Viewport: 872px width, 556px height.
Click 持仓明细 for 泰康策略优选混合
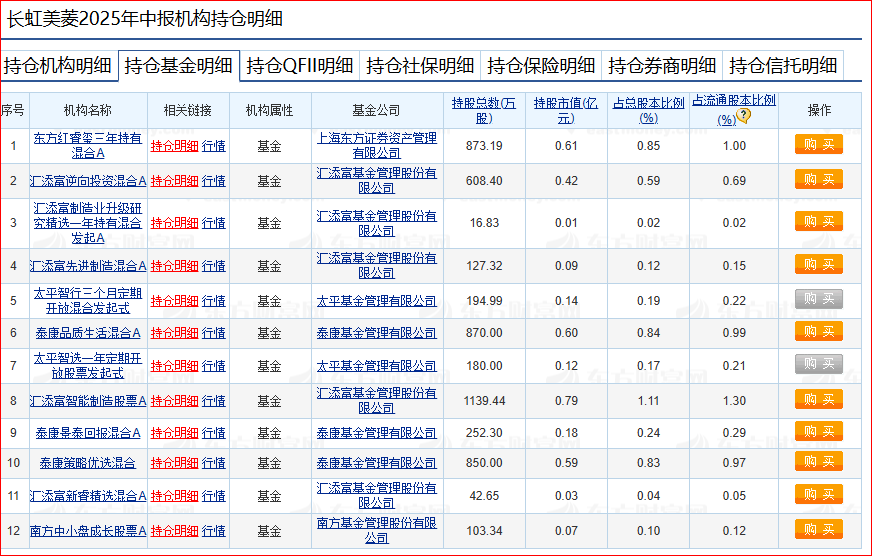[x=175, y=463]
